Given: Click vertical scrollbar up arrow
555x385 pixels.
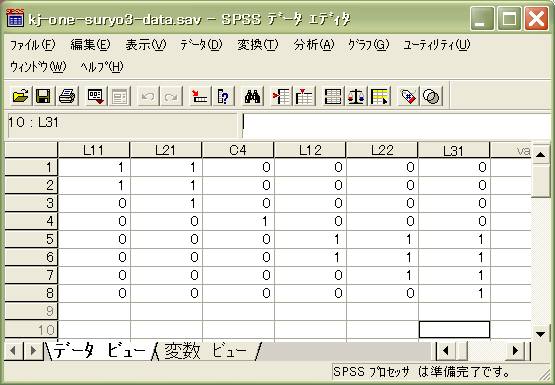Looking at the screenshot, I should (540, 154).
